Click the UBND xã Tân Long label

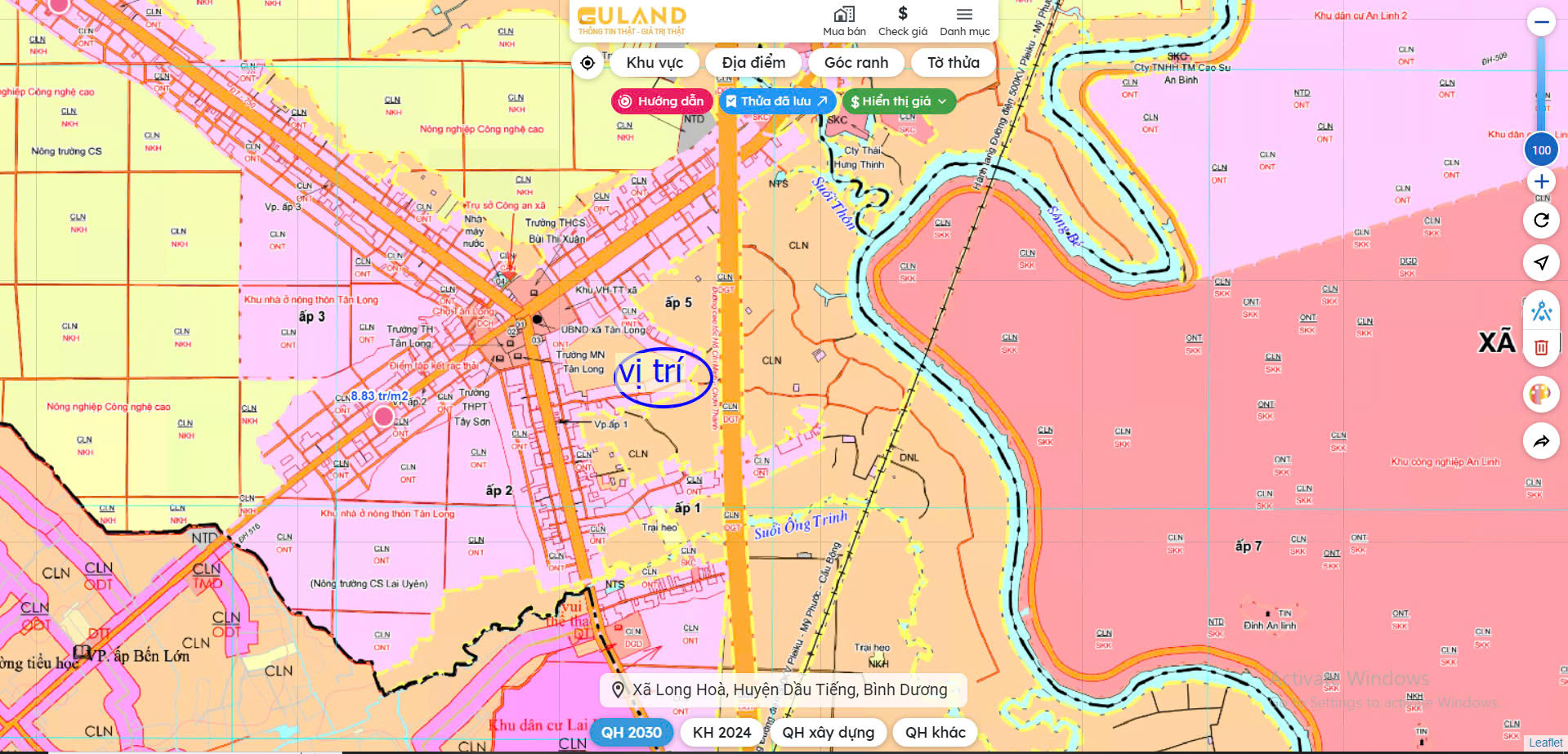point(603,330)
